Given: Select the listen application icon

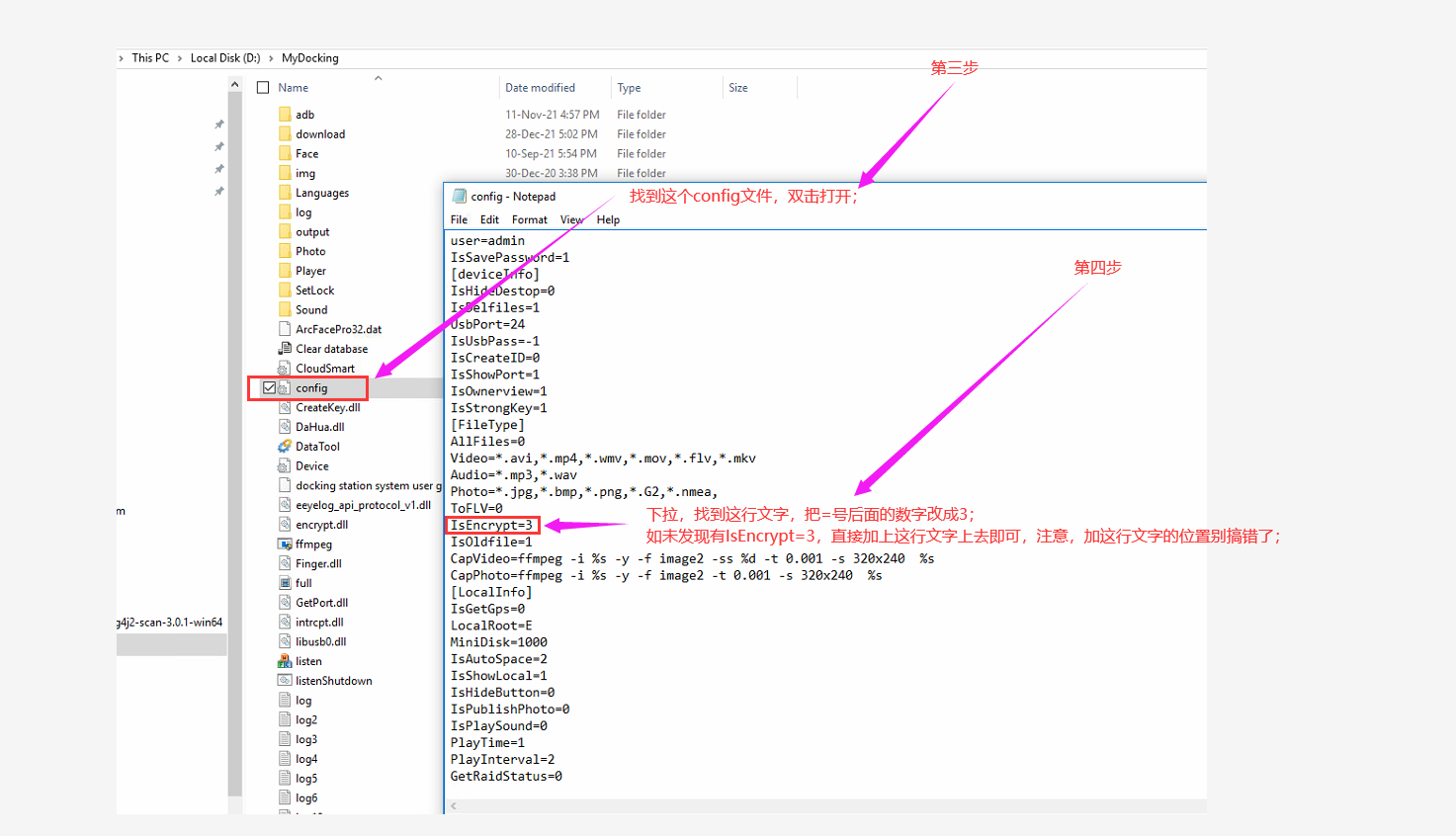Looking at the screenshot, I should point(285,661).
